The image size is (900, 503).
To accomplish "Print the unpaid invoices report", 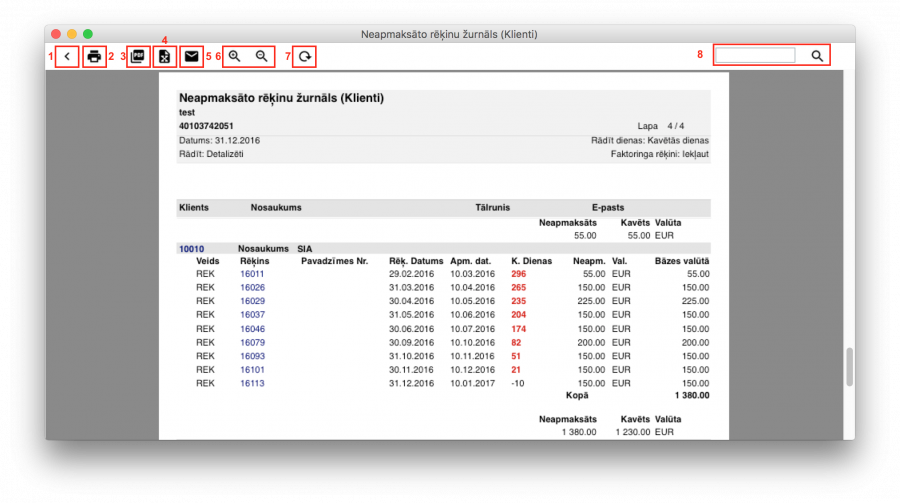I will [94, 57].
